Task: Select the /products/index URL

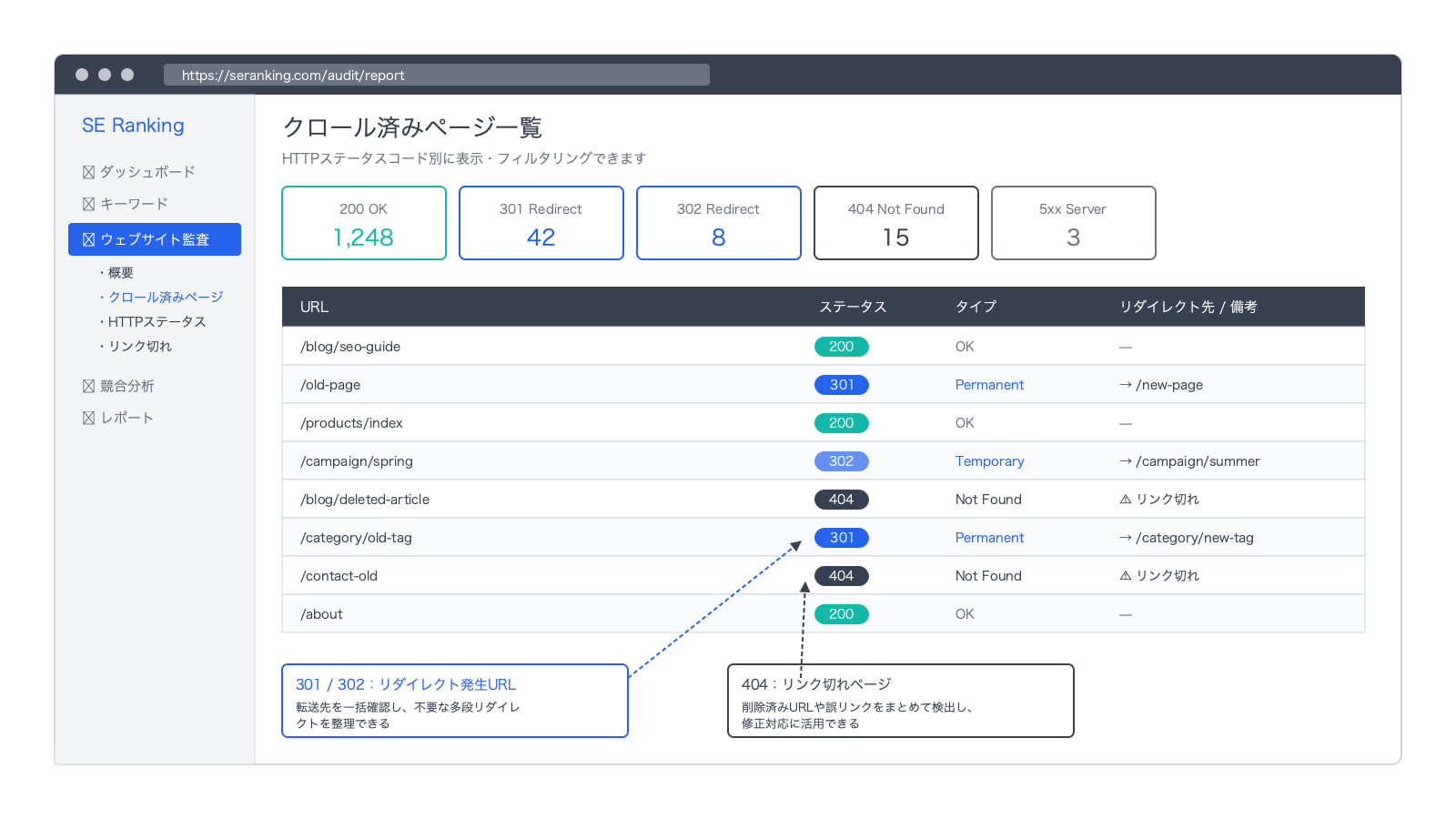Action: tap(351, 423)
